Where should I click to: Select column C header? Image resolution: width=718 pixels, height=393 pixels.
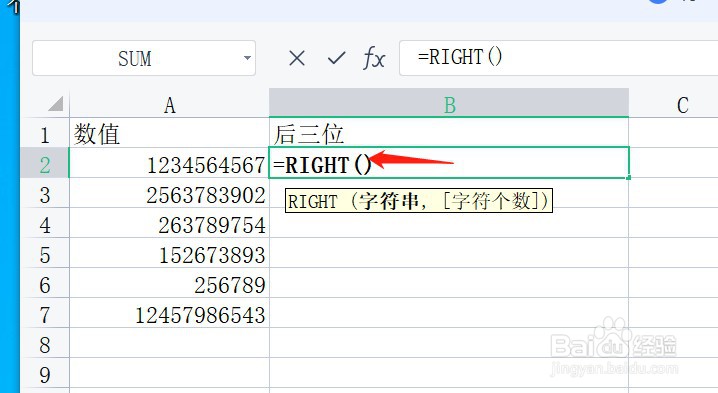(x=674, y=105)
